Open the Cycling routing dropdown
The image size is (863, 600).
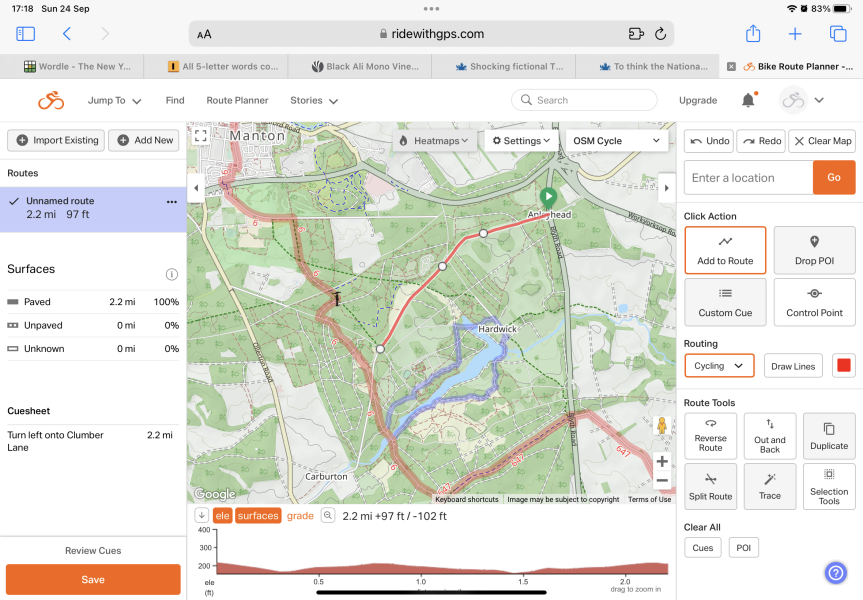719,366
